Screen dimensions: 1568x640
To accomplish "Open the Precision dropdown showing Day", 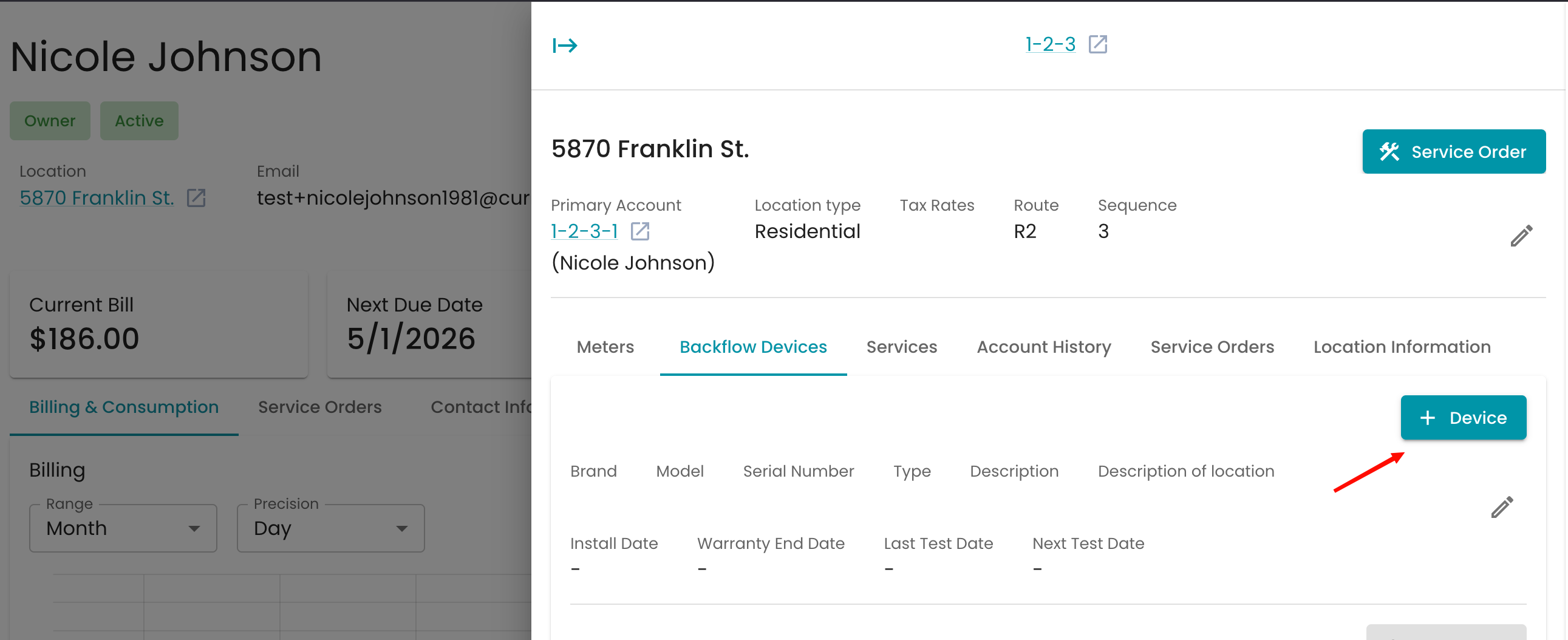I will 330,528.
